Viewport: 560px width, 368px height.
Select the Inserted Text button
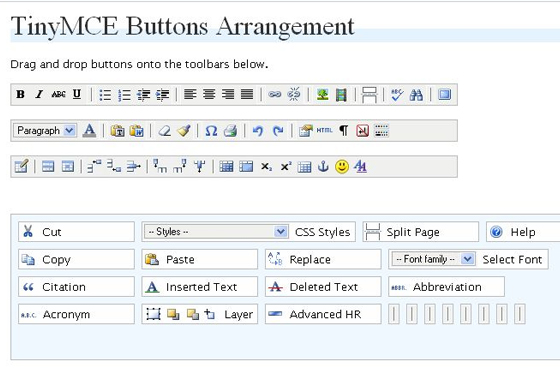[200, 287]
